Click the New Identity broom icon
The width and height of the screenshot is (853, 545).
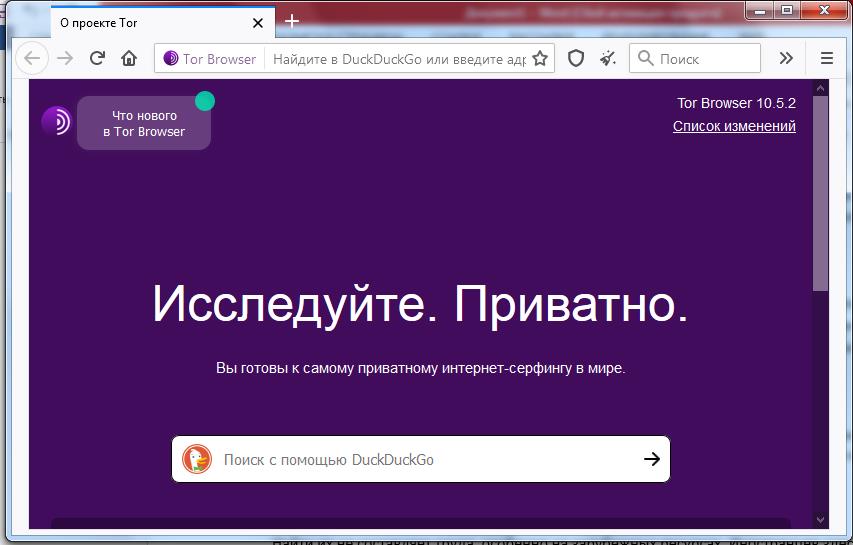pyautogui.click(x=608, y=58)
